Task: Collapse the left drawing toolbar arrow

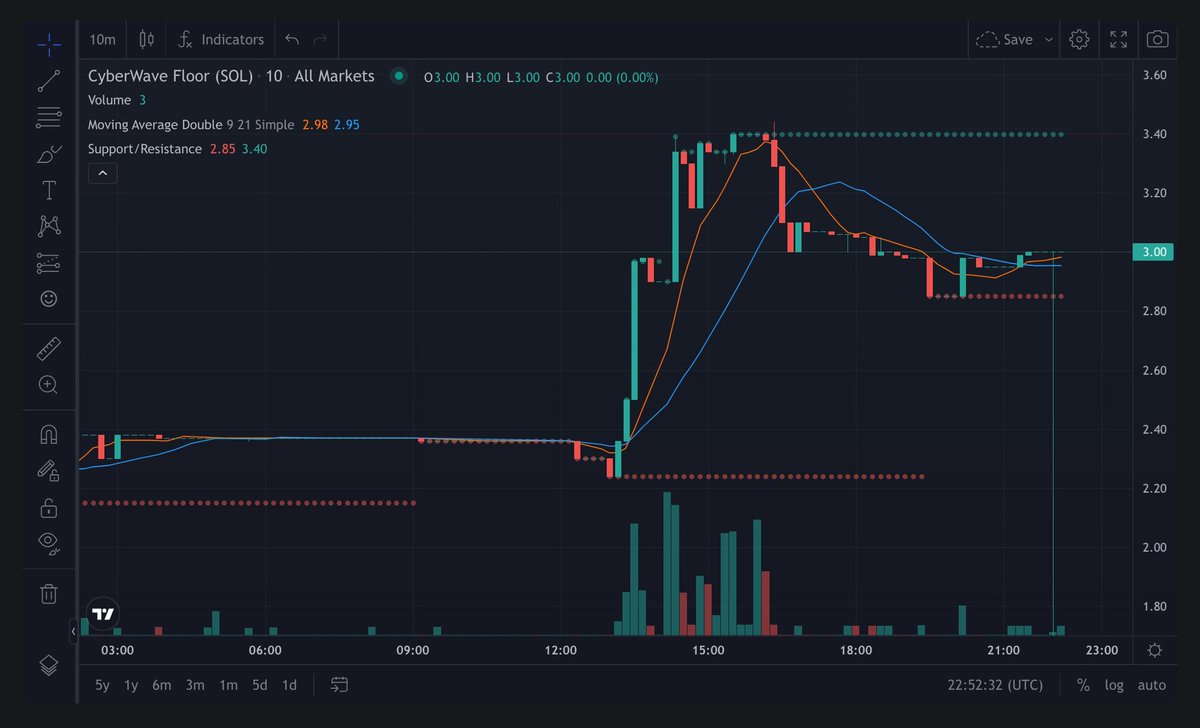Action: [73, 631]
